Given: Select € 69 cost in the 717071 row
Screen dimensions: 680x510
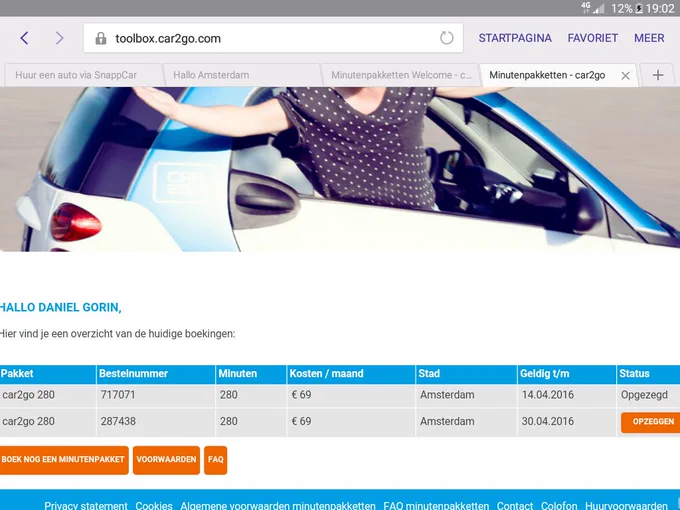Looking at the screenshot, I should pos(351,395).
